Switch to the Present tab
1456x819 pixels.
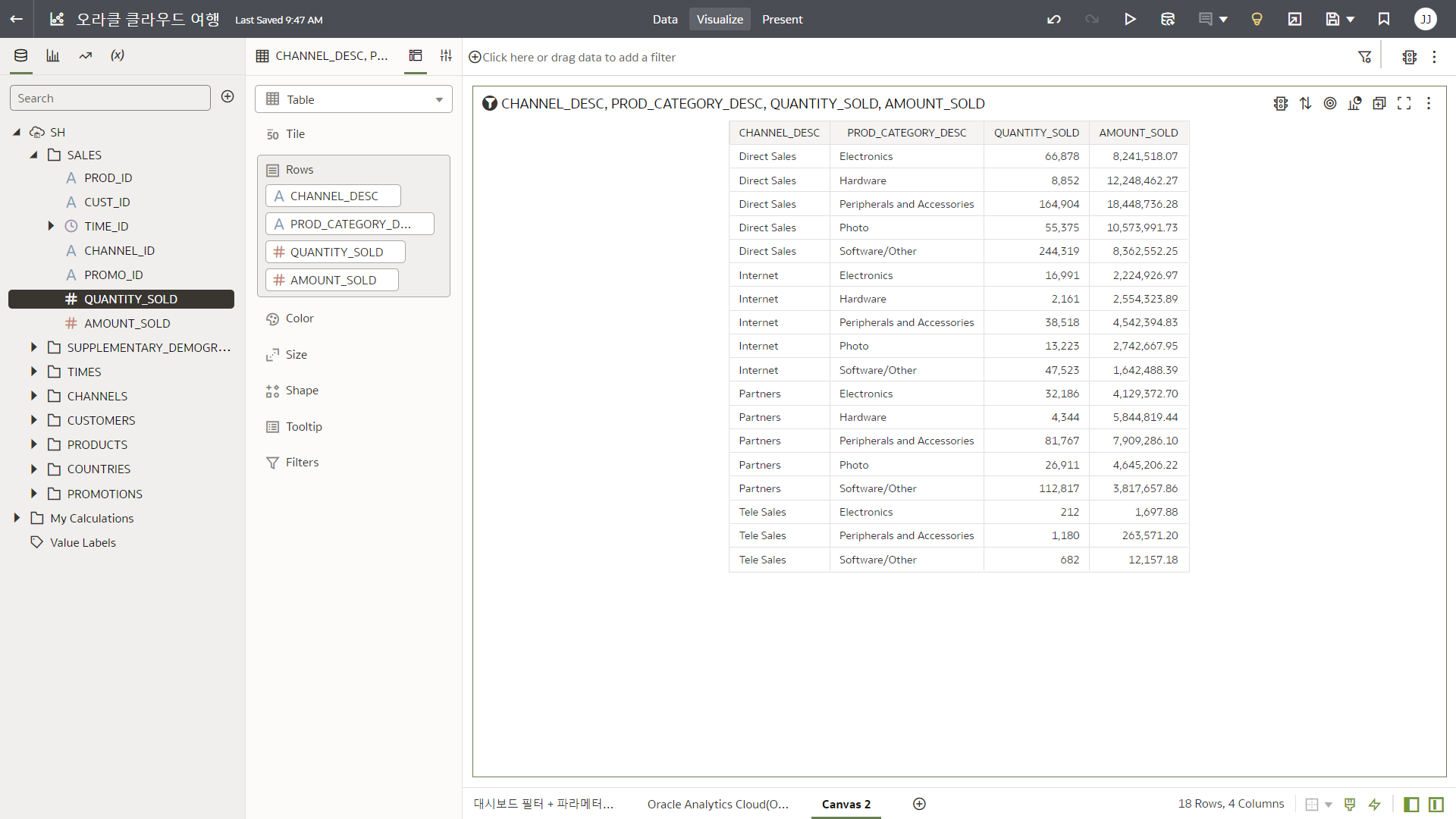click(782, 19)
